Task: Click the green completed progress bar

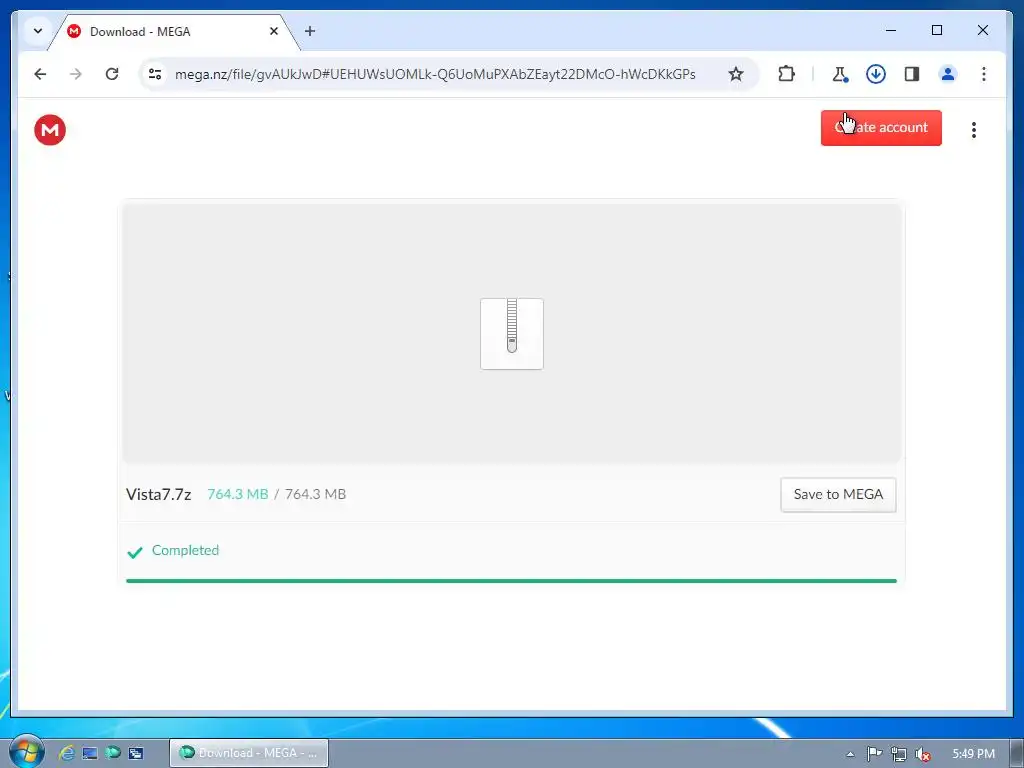Action: (x=511, y=581)
